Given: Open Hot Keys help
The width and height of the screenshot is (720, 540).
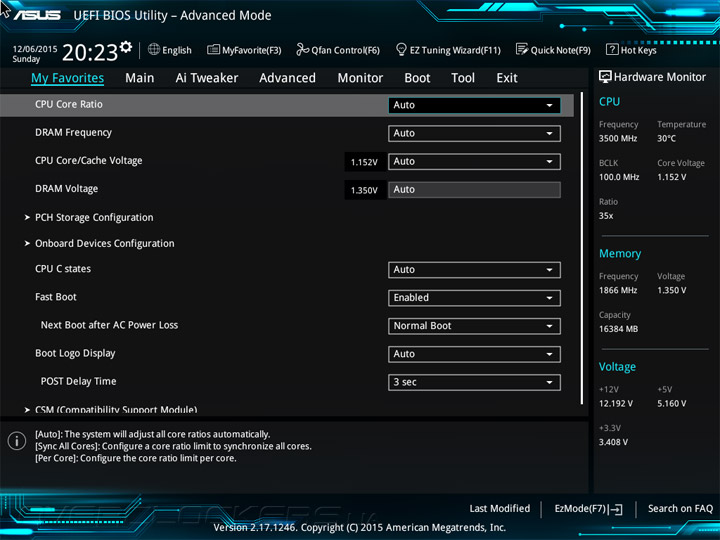Looking at the screenshot, I should tap(631, 50).
